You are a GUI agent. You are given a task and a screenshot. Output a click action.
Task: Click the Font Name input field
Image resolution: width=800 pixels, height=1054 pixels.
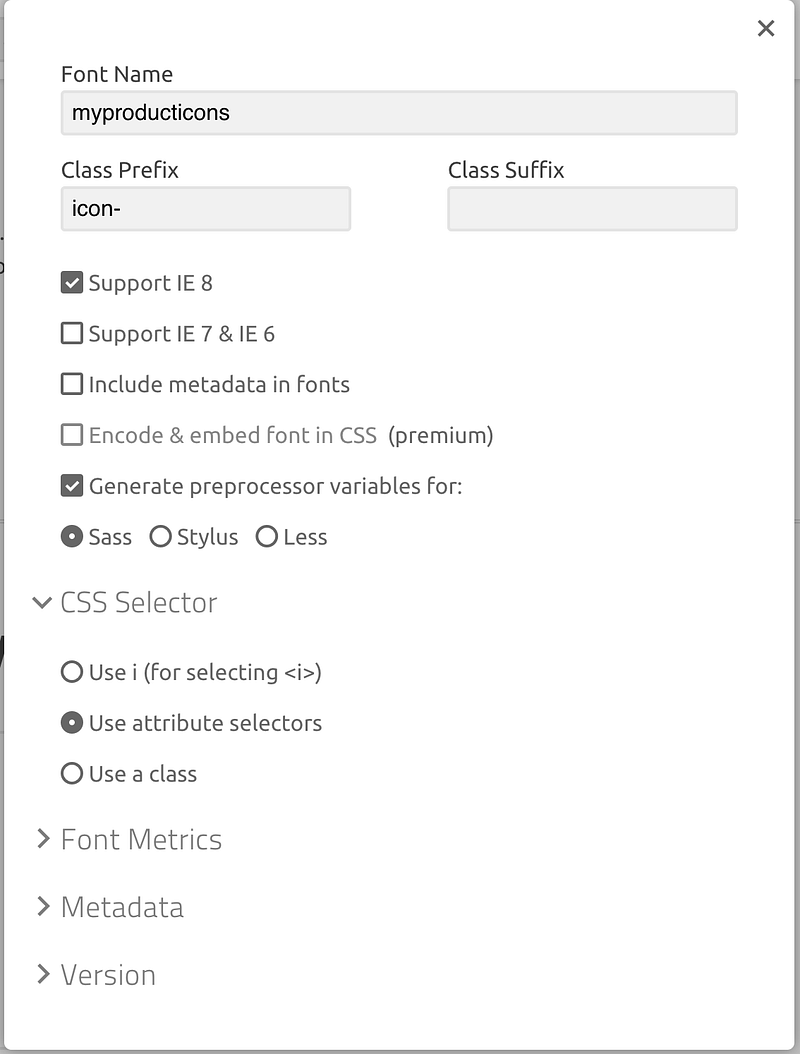click(398, 113)
